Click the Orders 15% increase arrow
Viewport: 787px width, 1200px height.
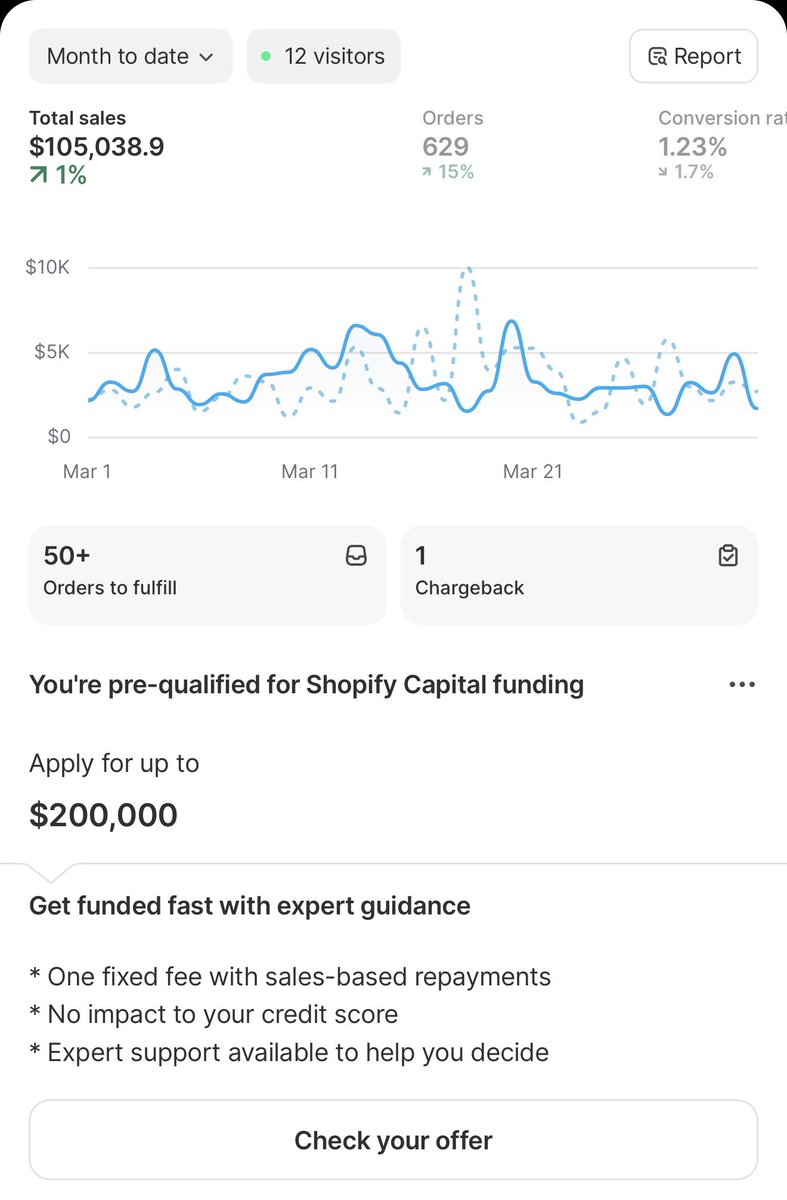[x=427, y=172]
